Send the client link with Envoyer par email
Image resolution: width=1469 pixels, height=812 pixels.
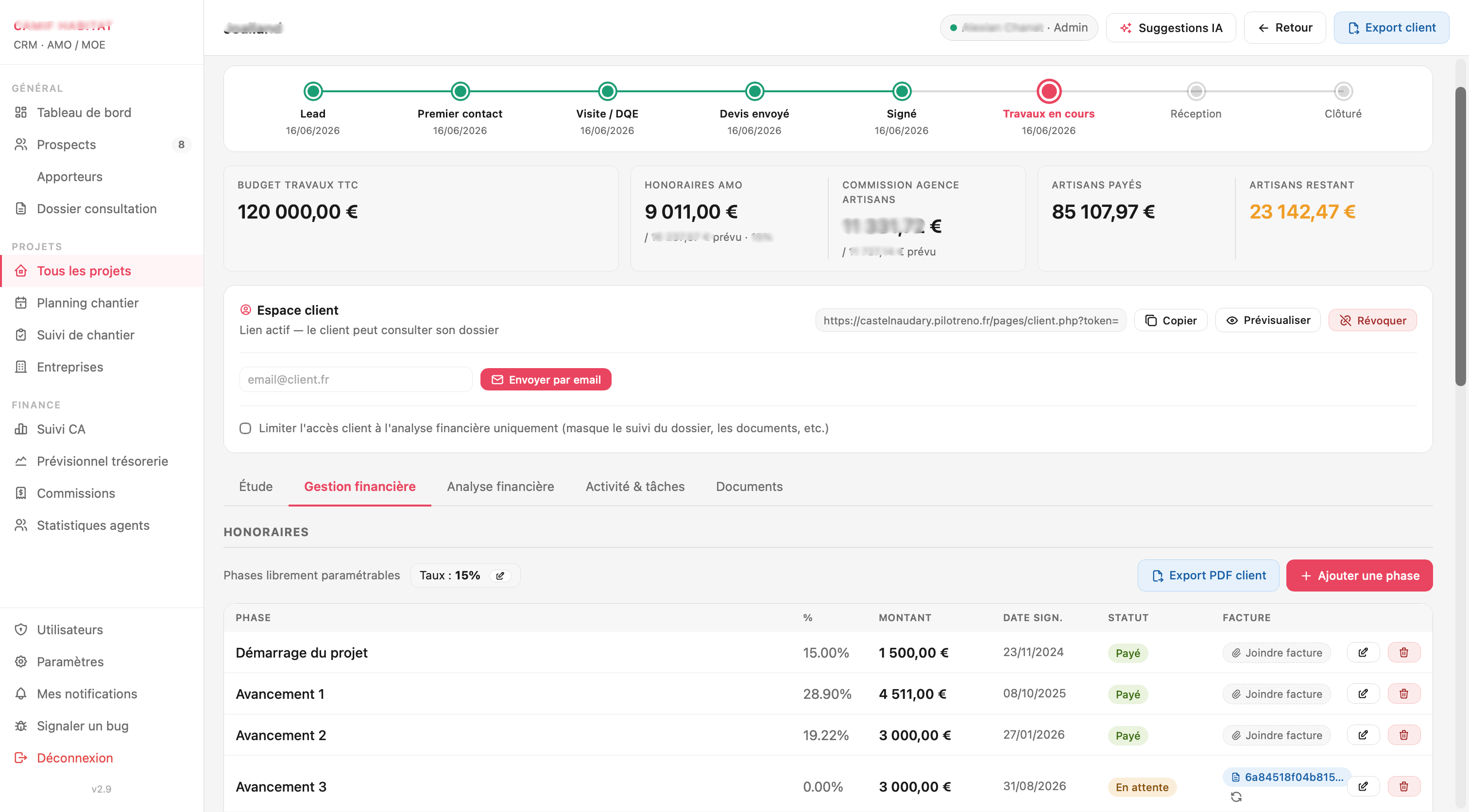[x=546, y=379]
